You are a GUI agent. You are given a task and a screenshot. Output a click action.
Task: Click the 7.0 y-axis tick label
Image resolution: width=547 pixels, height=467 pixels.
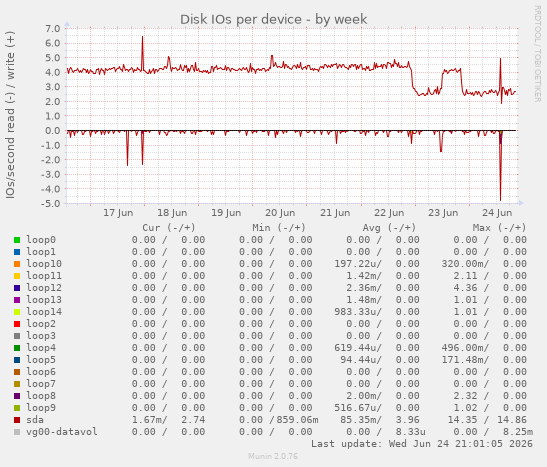click(x=53, y=28)
